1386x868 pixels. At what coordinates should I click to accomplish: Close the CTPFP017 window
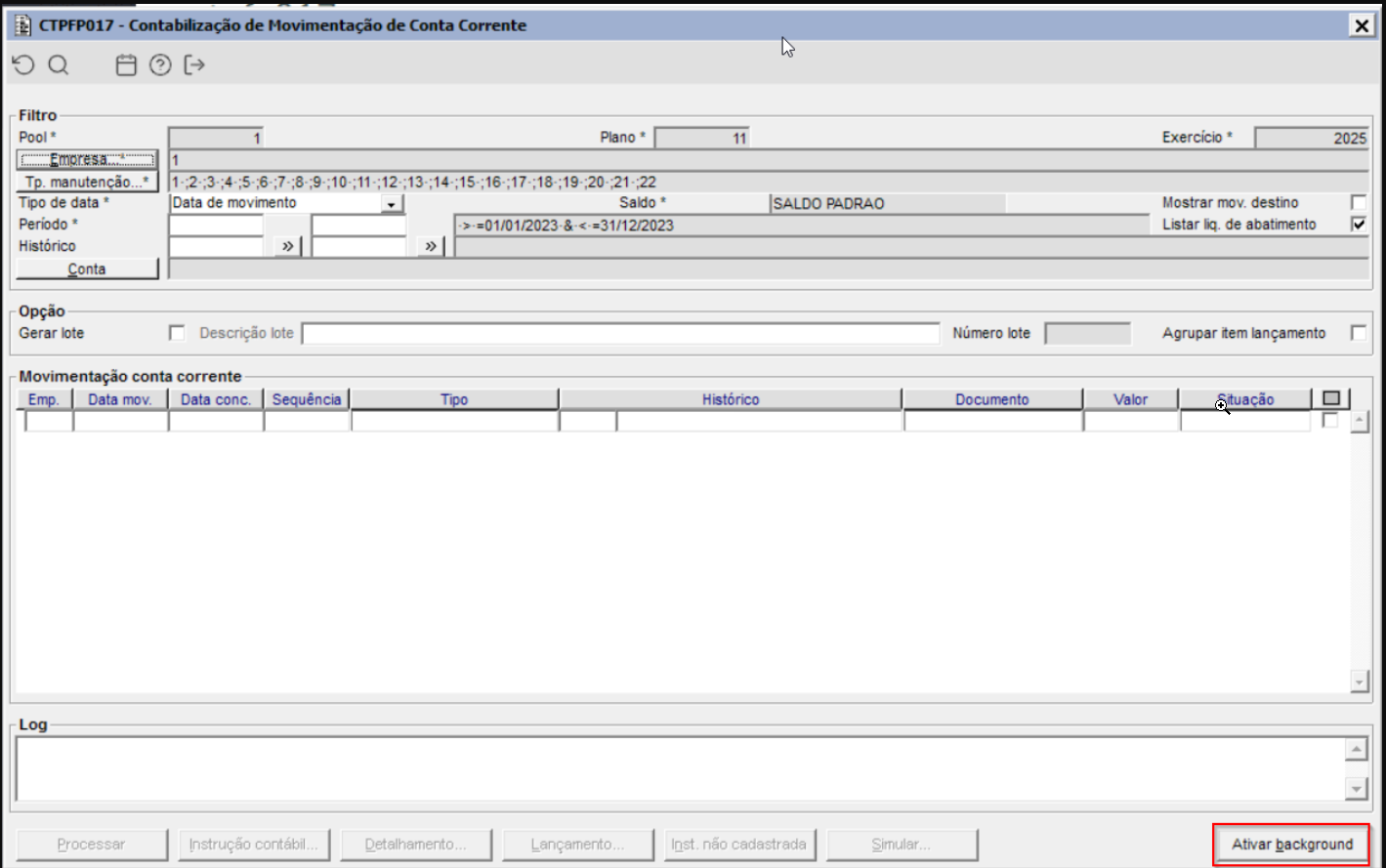tap(1362, 25)
